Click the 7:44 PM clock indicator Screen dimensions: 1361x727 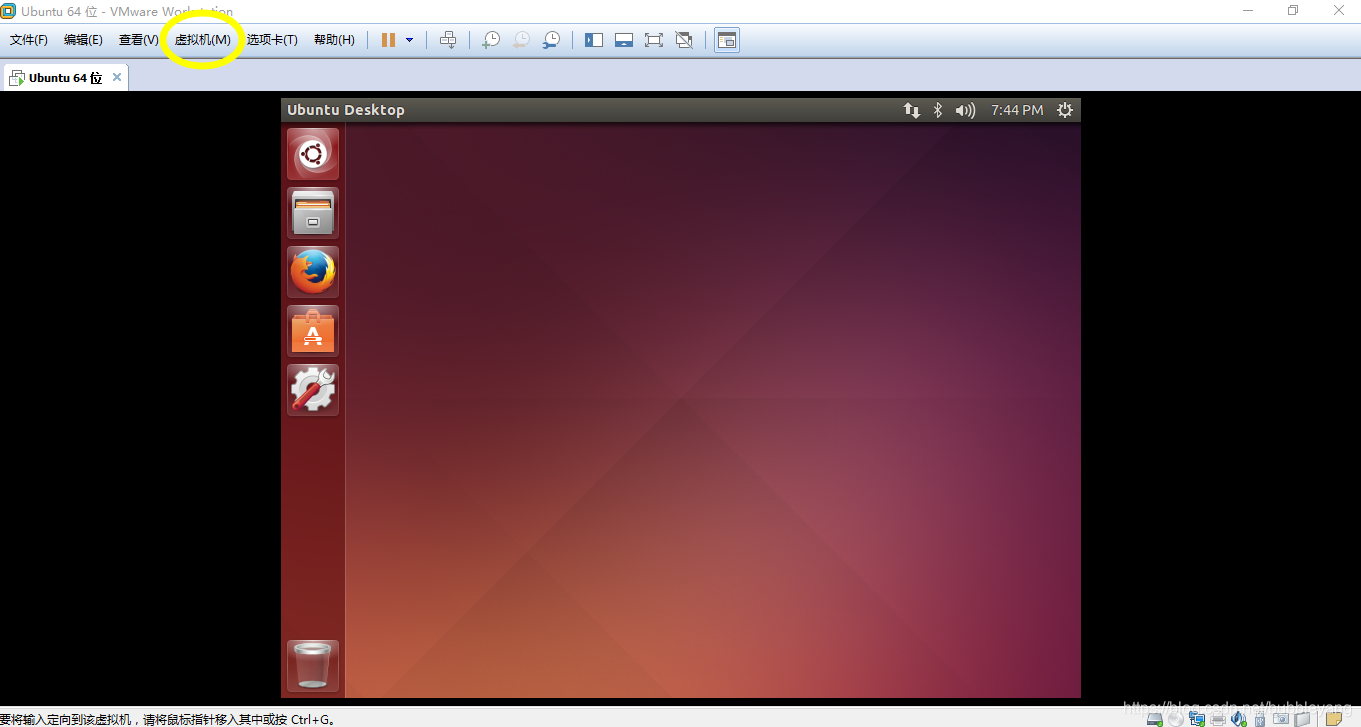1017,110
